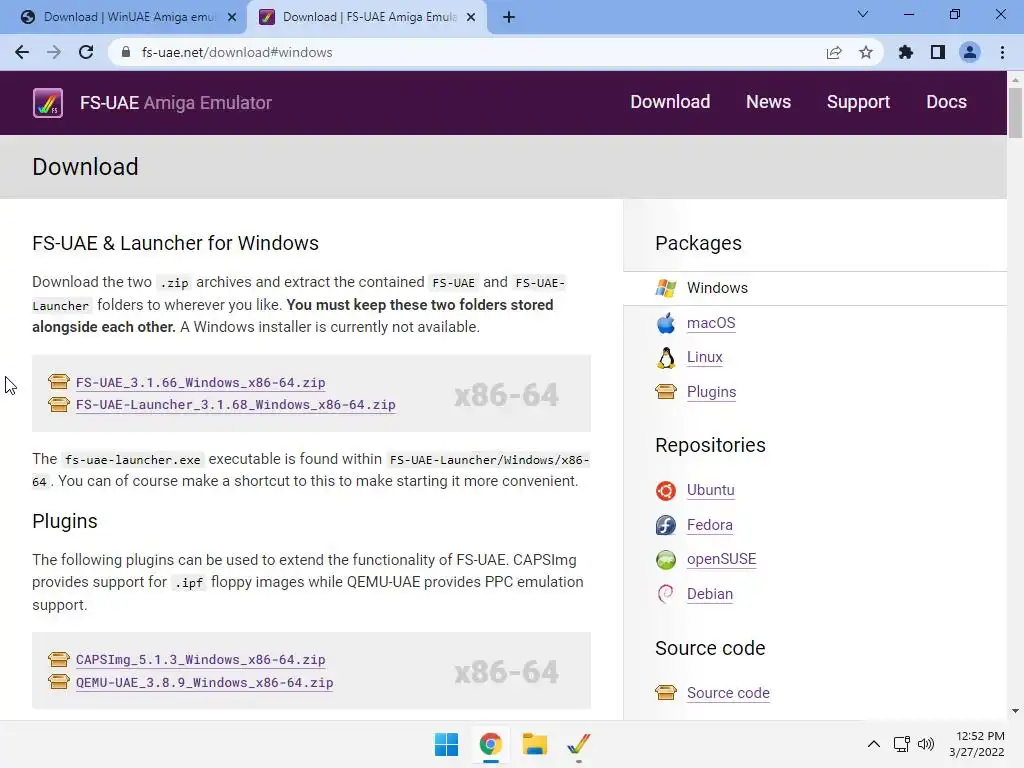The height and width of the screenshot is (768, 1024).
Task: Click package icon beside FS-UAE_3.1.66 zip
Action: click(59, 381)
